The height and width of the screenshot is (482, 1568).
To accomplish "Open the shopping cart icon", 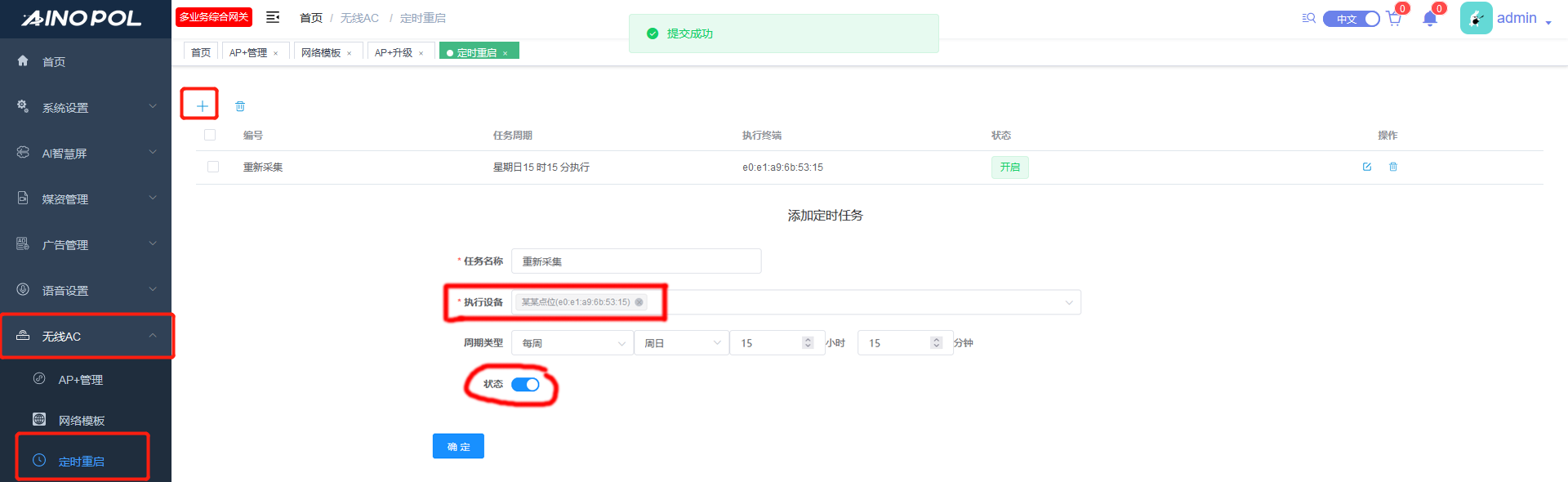I will pyautogui.click(x=1394, y=19).
